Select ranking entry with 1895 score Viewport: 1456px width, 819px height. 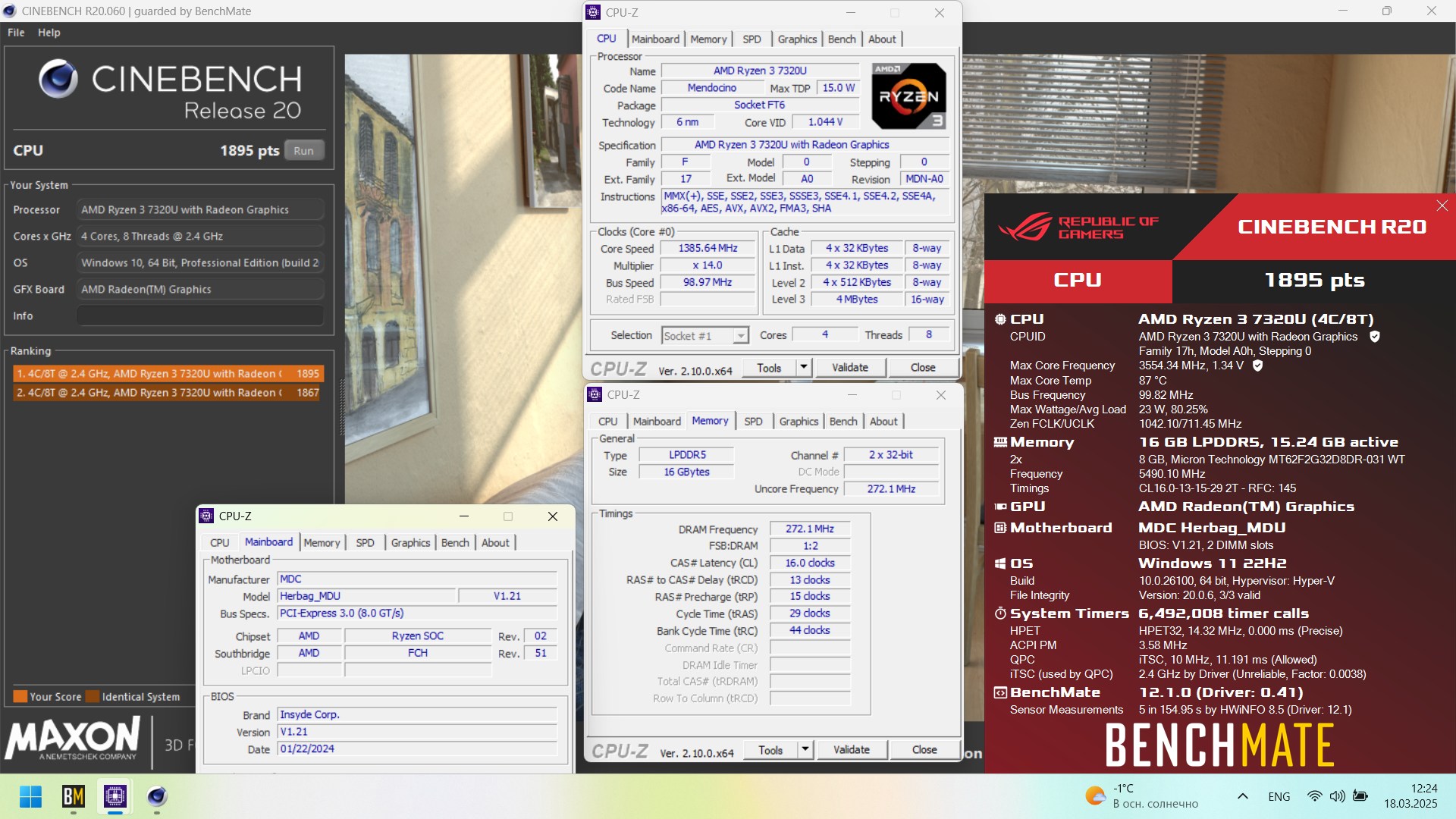(x=168, y=373)
